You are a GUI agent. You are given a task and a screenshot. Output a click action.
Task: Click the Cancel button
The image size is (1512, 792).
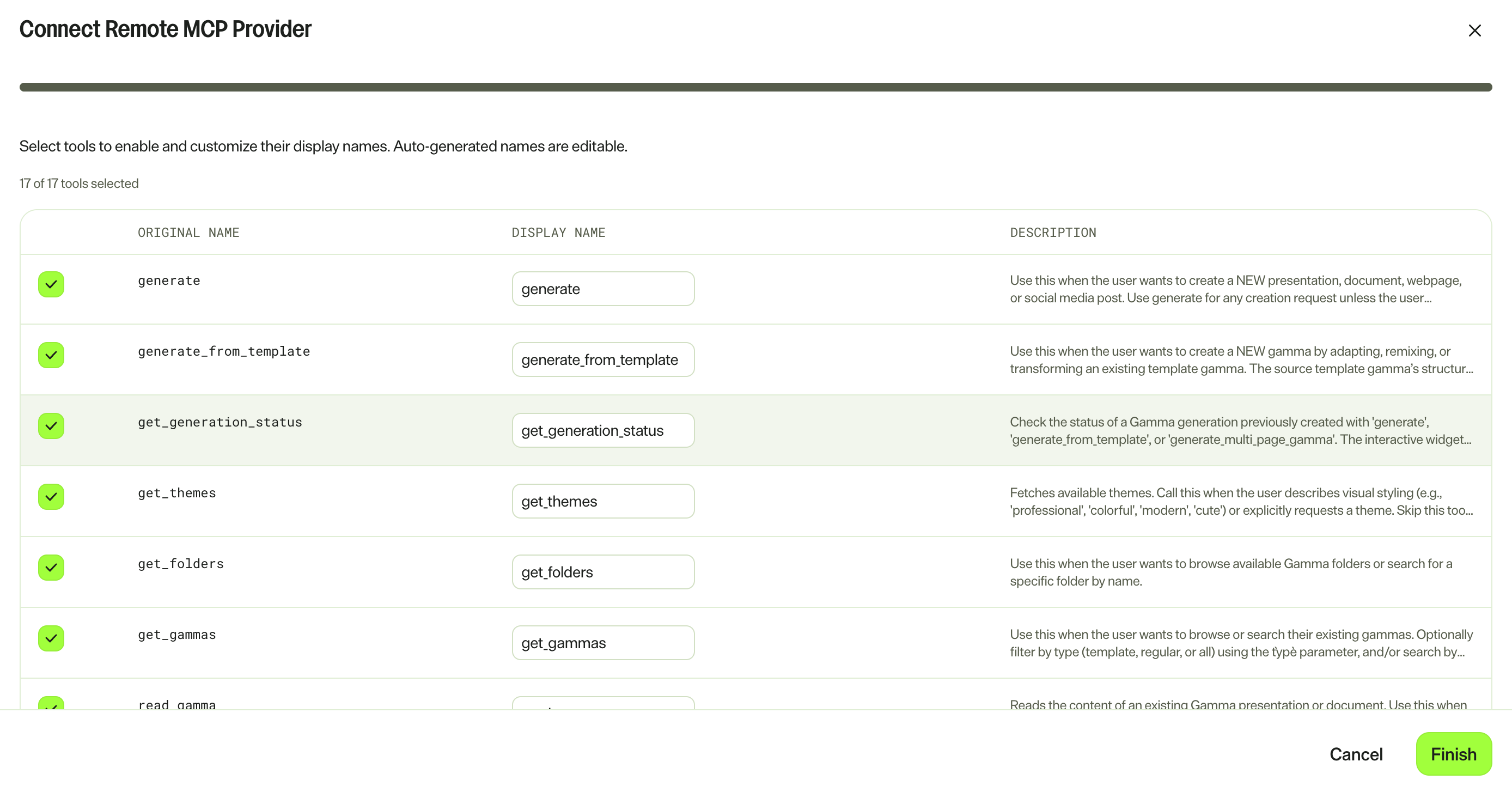1356,754
